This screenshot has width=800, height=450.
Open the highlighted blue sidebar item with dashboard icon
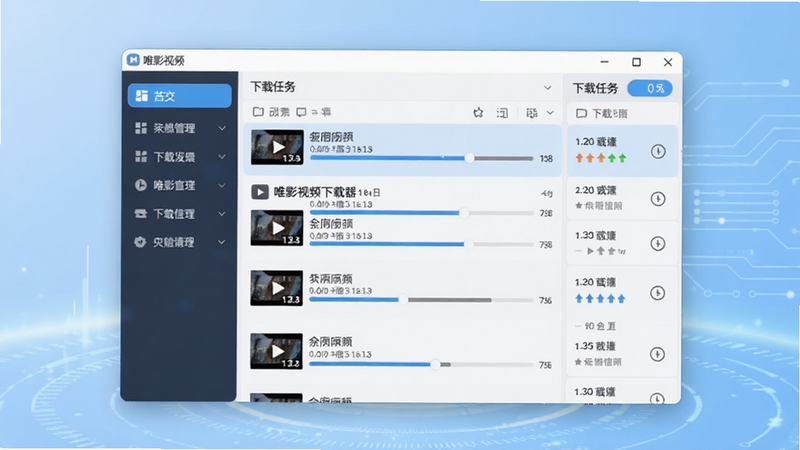180,96
